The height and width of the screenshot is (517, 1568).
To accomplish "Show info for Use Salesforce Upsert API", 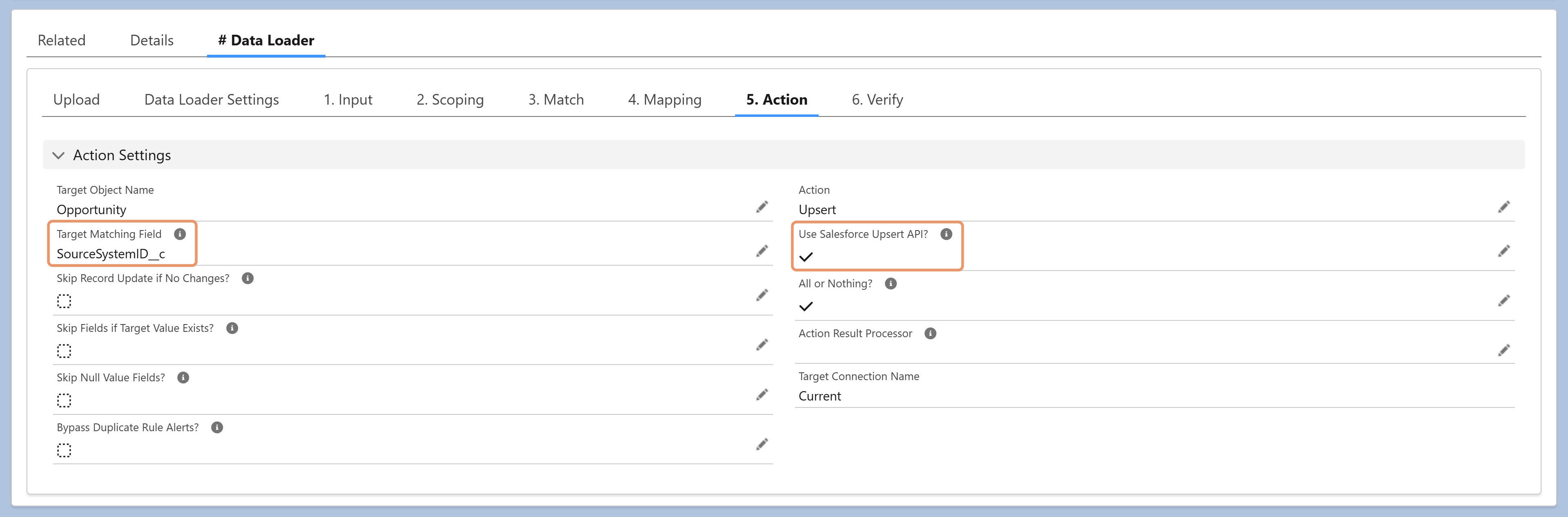I will [x=946, y=234].
